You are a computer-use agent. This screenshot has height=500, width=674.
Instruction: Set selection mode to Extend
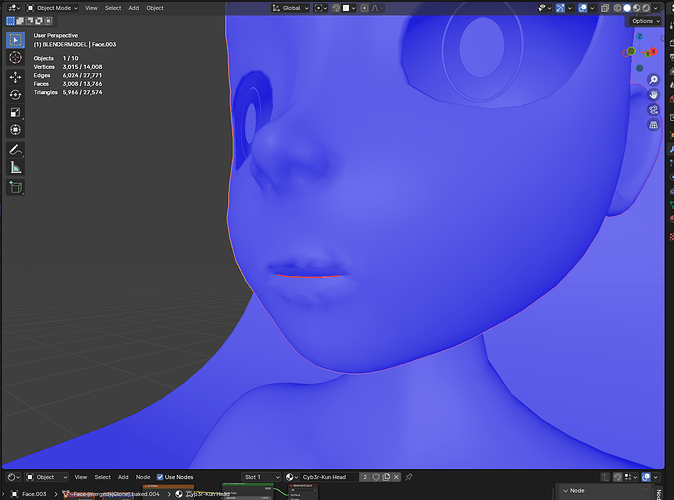click(20, 21)
